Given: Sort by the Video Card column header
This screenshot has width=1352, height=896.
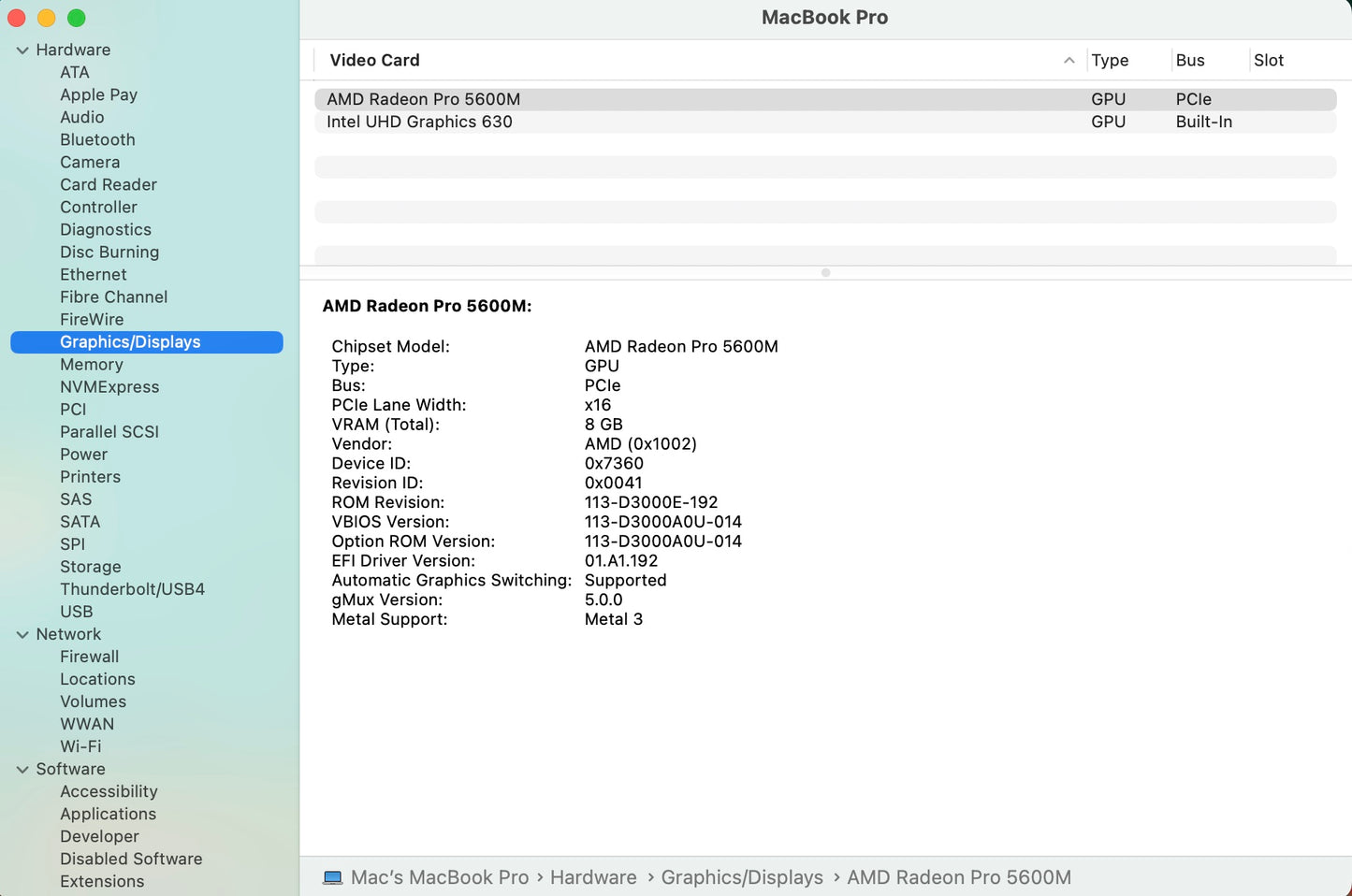Looking at the screenshot, I should point(374,60).
